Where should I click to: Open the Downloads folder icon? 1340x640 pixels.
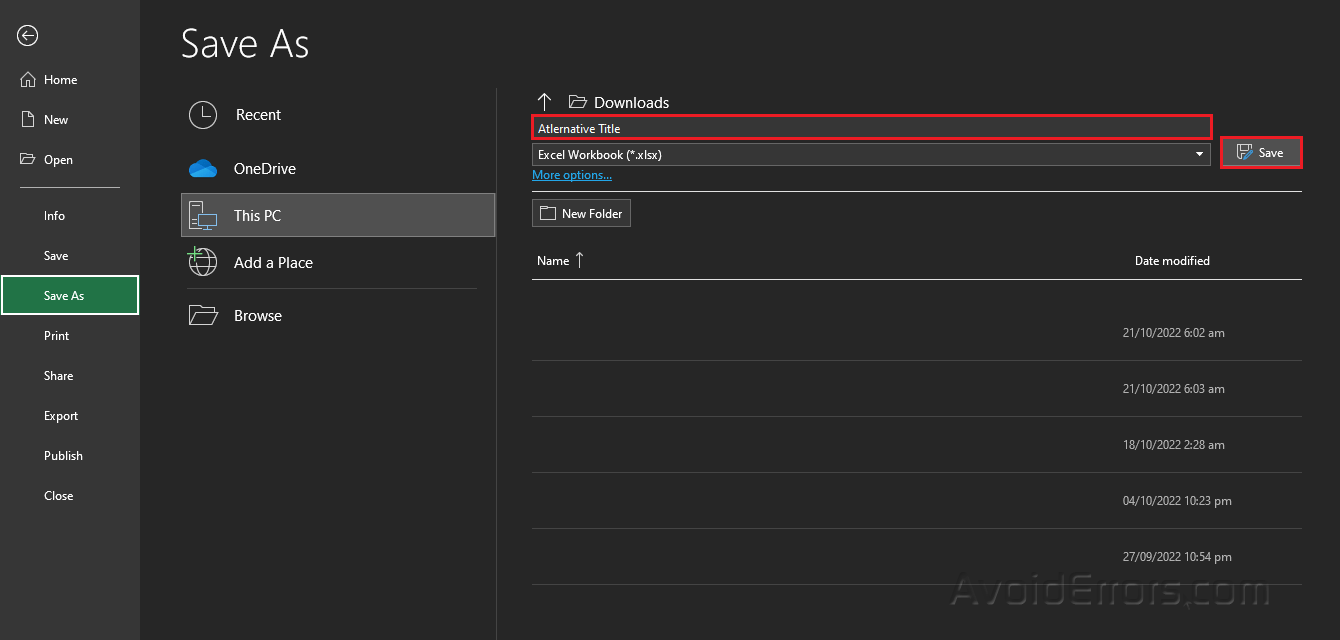(578, 101)
